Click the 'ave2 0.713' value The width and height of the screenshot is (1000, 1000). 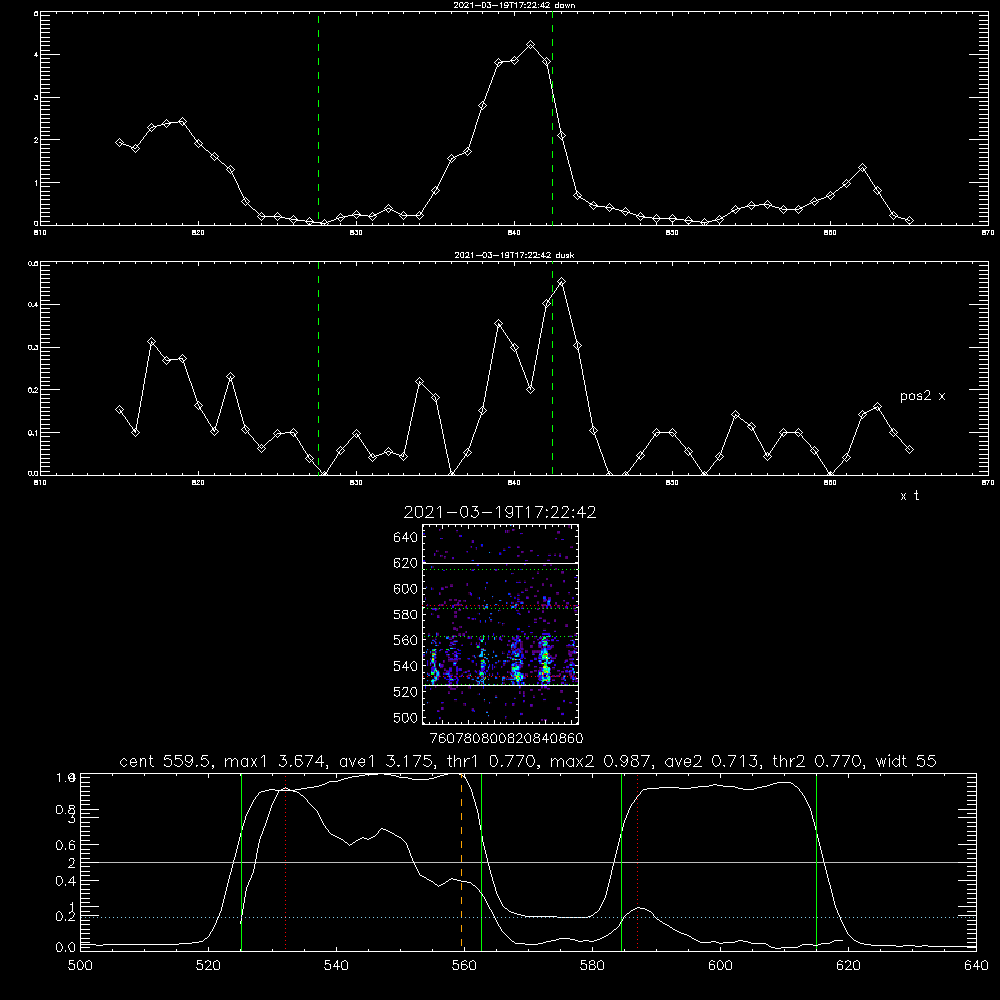712,761
